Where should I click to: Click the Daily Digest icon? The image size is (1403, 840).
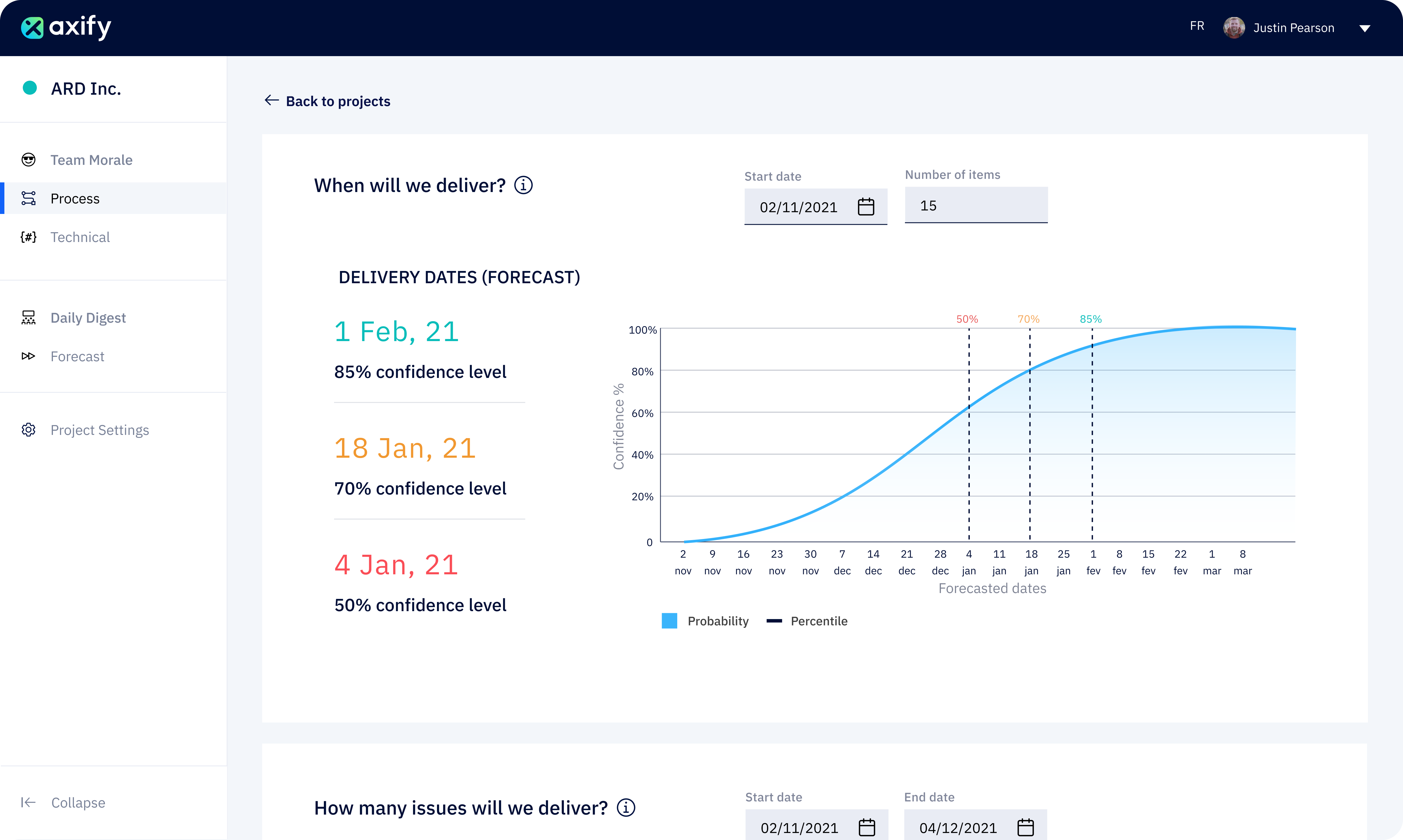pyautogui.click(x=28, y=317)
